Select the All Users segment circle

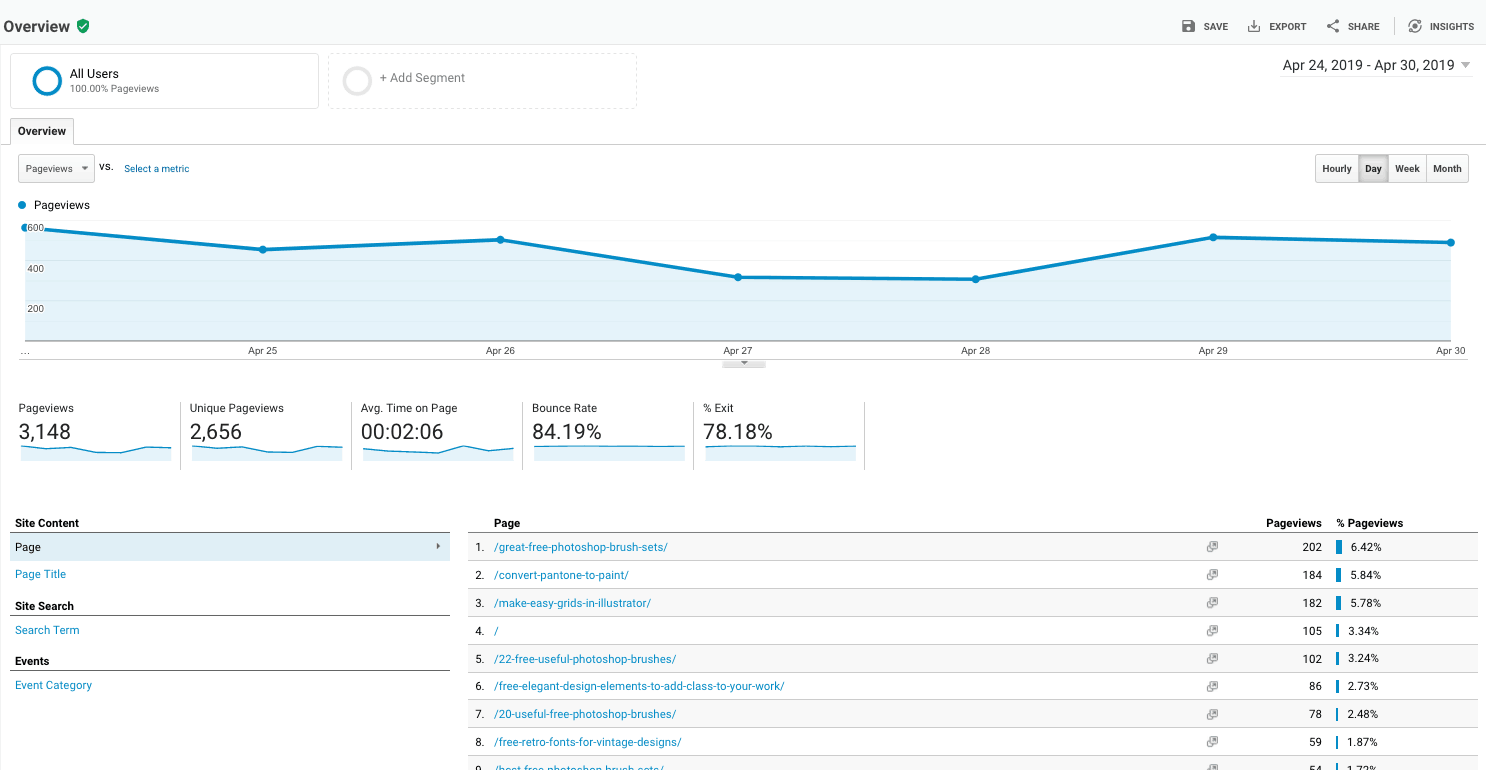click(46, 81)
